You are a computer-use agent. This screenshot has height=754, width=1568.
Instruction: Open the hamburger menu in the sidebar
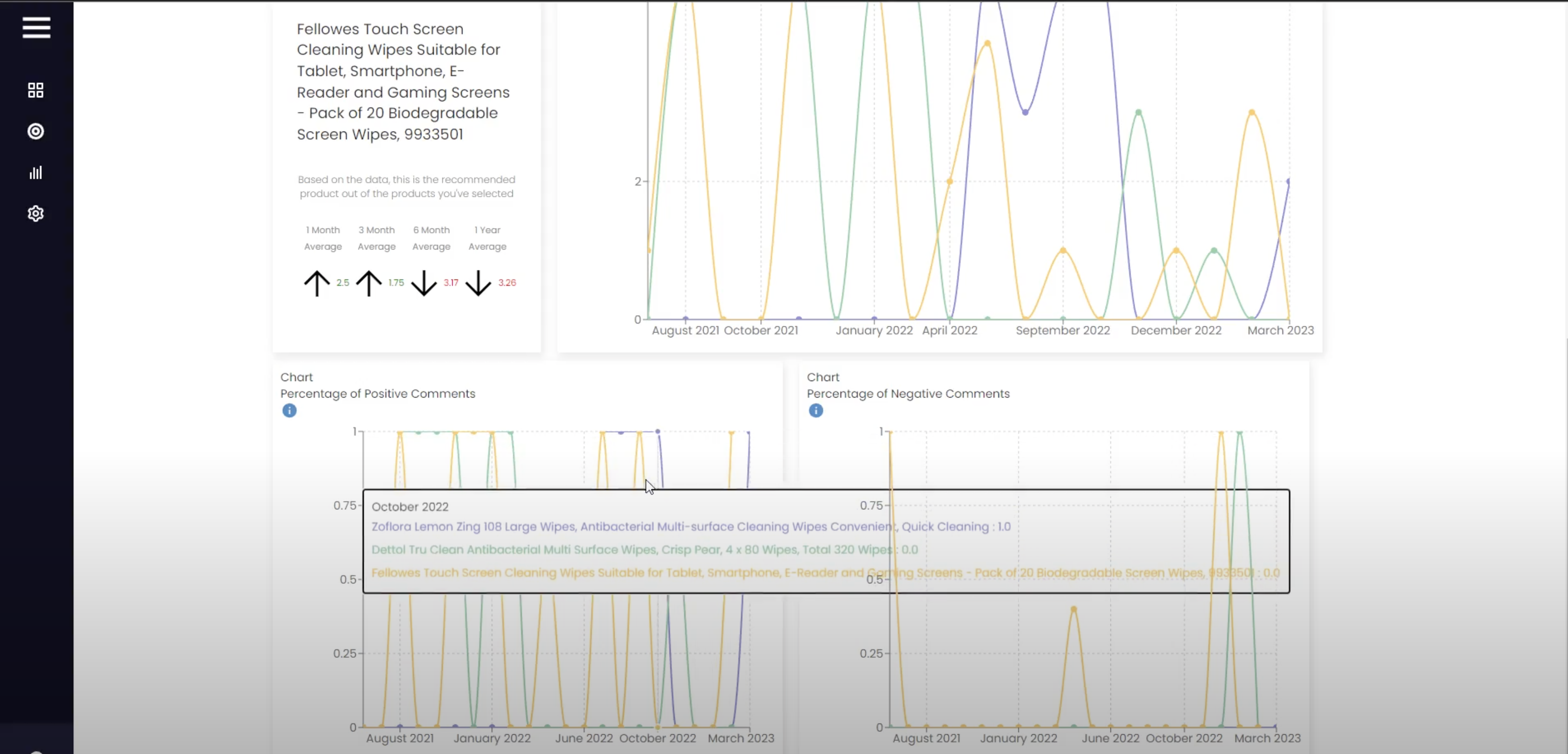coord(36,27)
